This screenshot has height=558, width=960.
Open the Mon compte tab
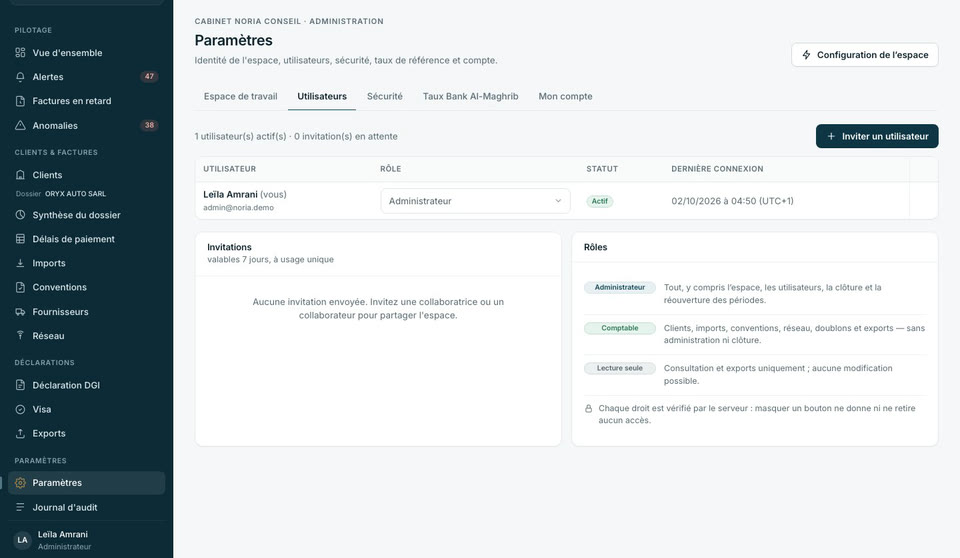click(565, 96)
